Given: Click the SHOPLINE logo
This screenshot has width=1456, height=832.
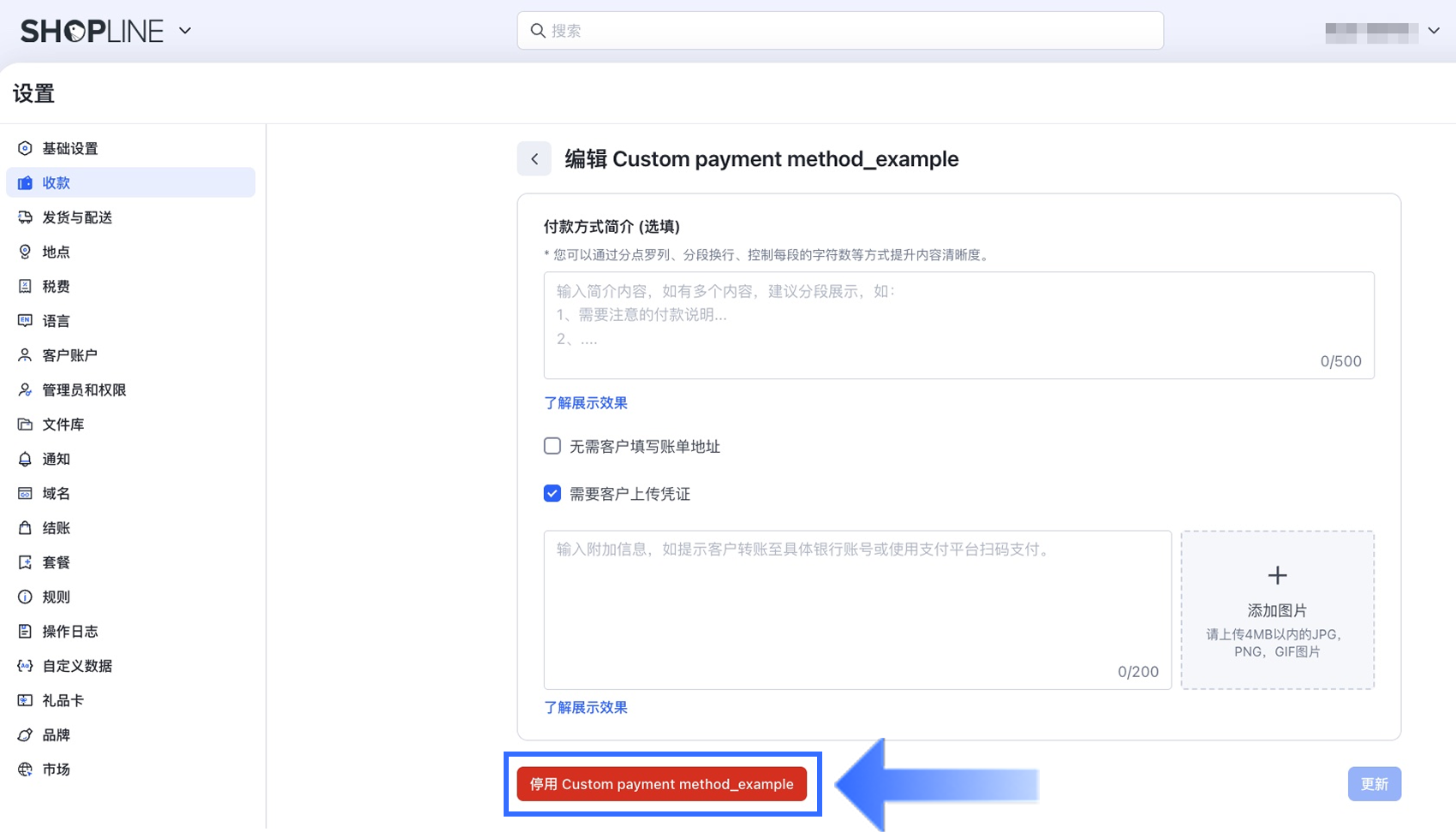Looking at the screenshot, I should click(92, 31).
